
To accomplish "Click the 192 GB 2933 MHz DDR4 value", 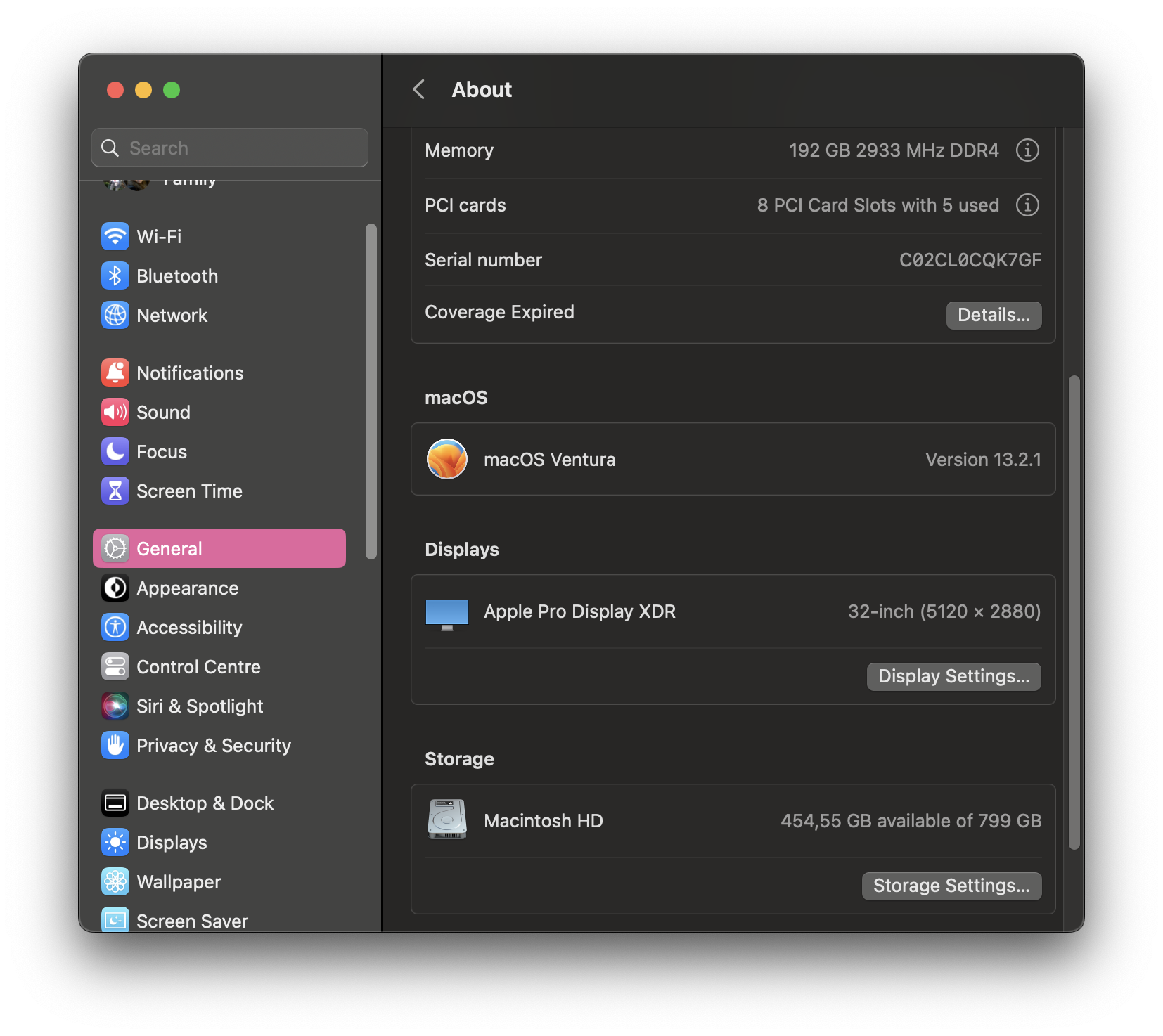I will point(894,150).
